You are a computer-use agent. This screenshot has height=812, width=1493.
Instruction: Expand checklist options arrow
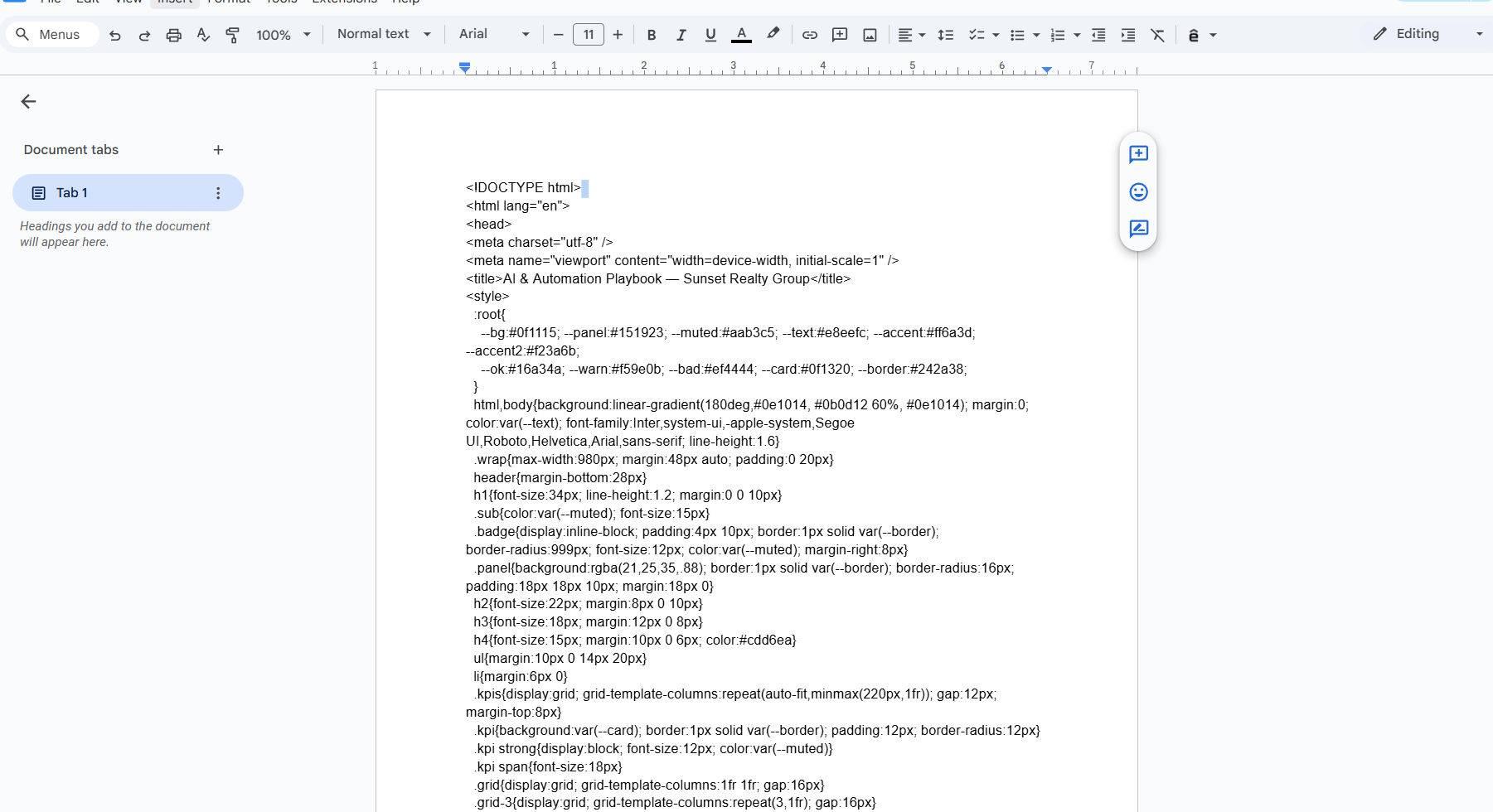tap(996, 35)
